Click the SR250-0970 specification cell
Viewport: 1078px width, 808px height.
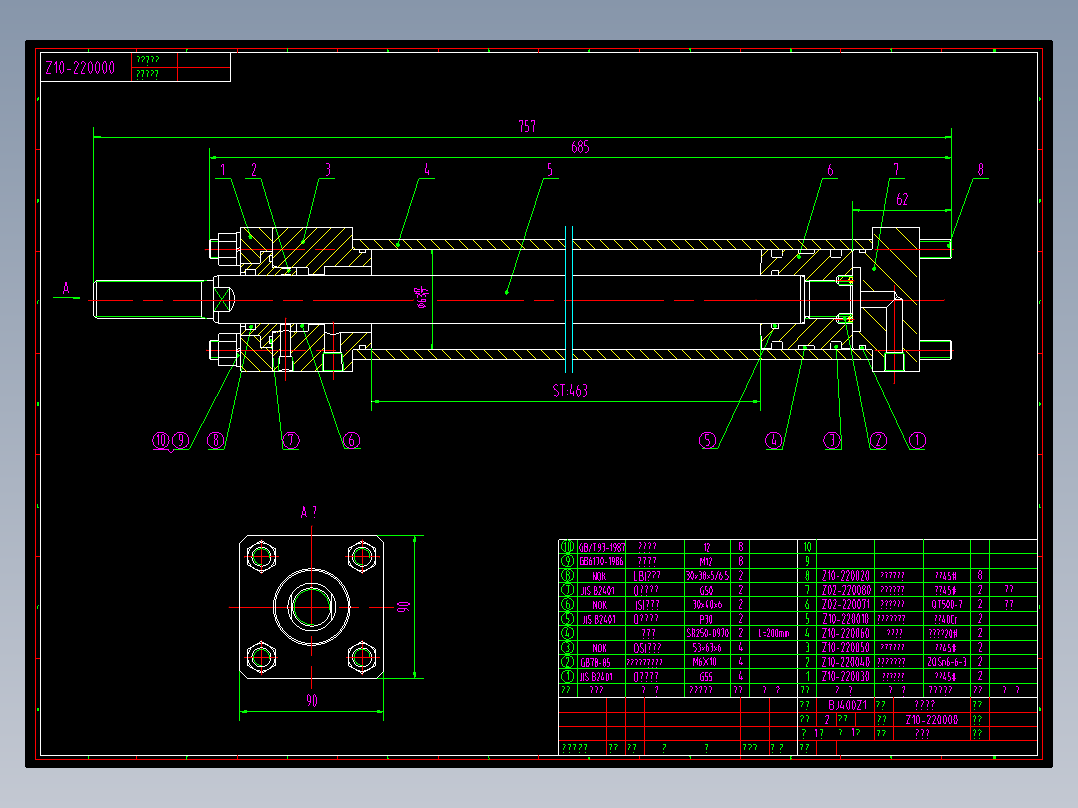point(707,633)
